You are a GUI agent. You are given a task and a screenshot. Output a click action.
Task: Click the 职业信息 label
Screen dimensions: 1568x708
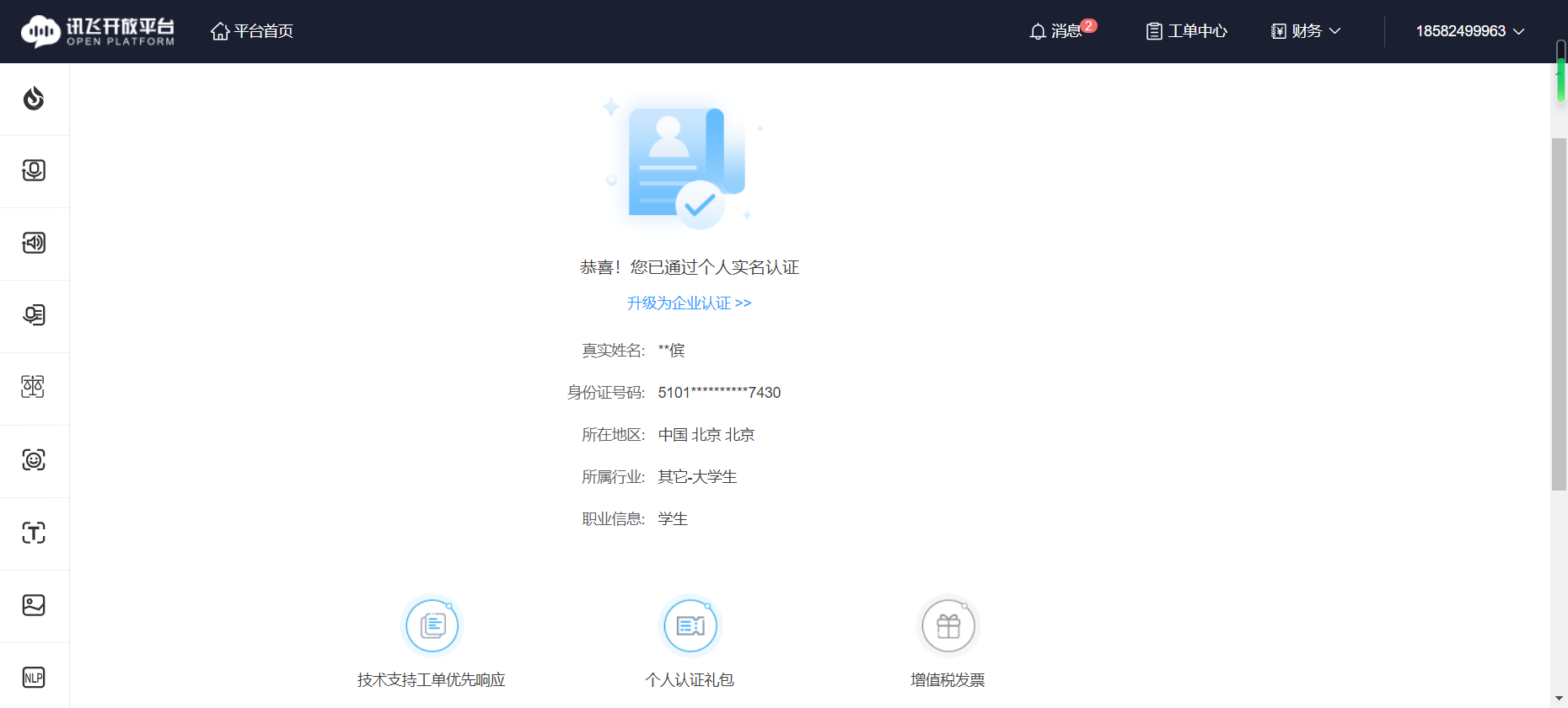pyautogui.click(x=614, y=519)
